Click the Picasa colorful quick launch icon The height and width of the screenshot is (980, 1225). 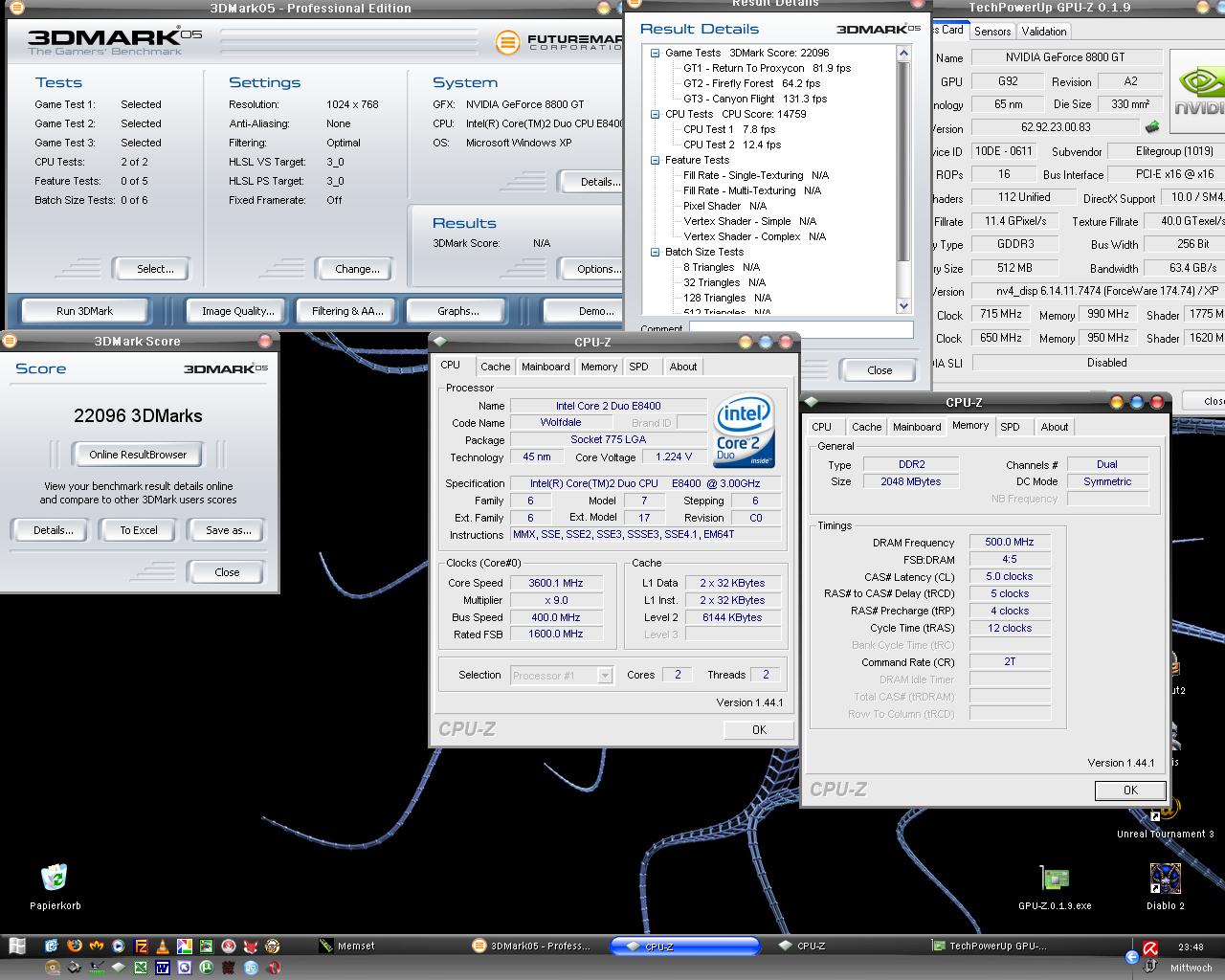(x=185, y=946)
